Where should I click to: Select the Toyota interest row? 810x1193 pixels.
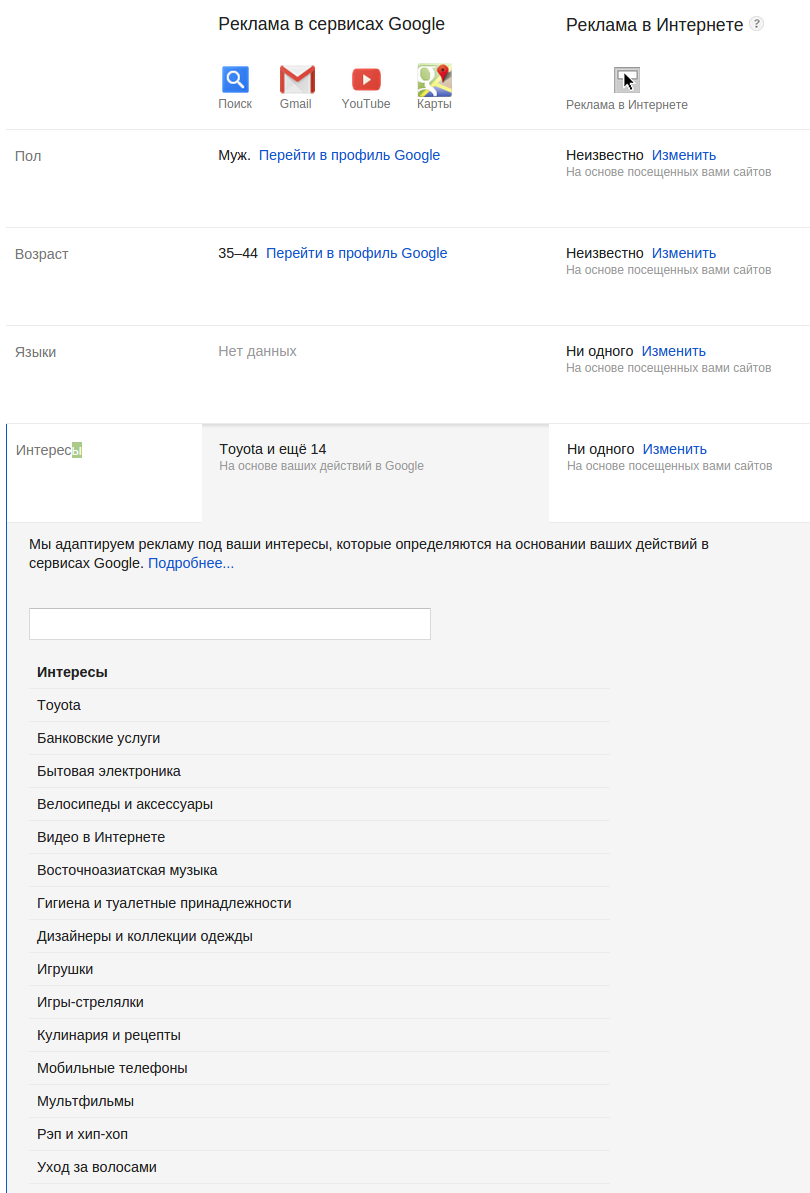click(319, 705)
